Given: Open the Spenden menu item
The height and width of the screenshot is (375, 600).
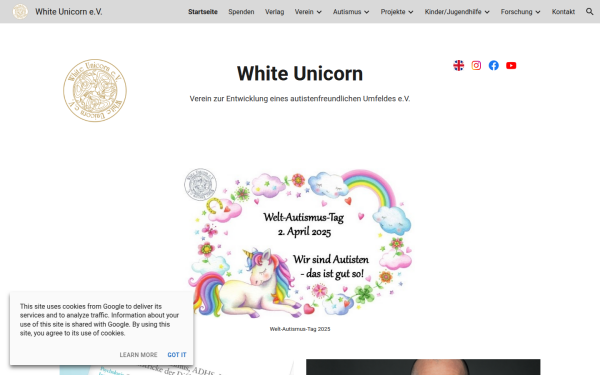Looking at the screenshot, I should (x=241, y=12).
